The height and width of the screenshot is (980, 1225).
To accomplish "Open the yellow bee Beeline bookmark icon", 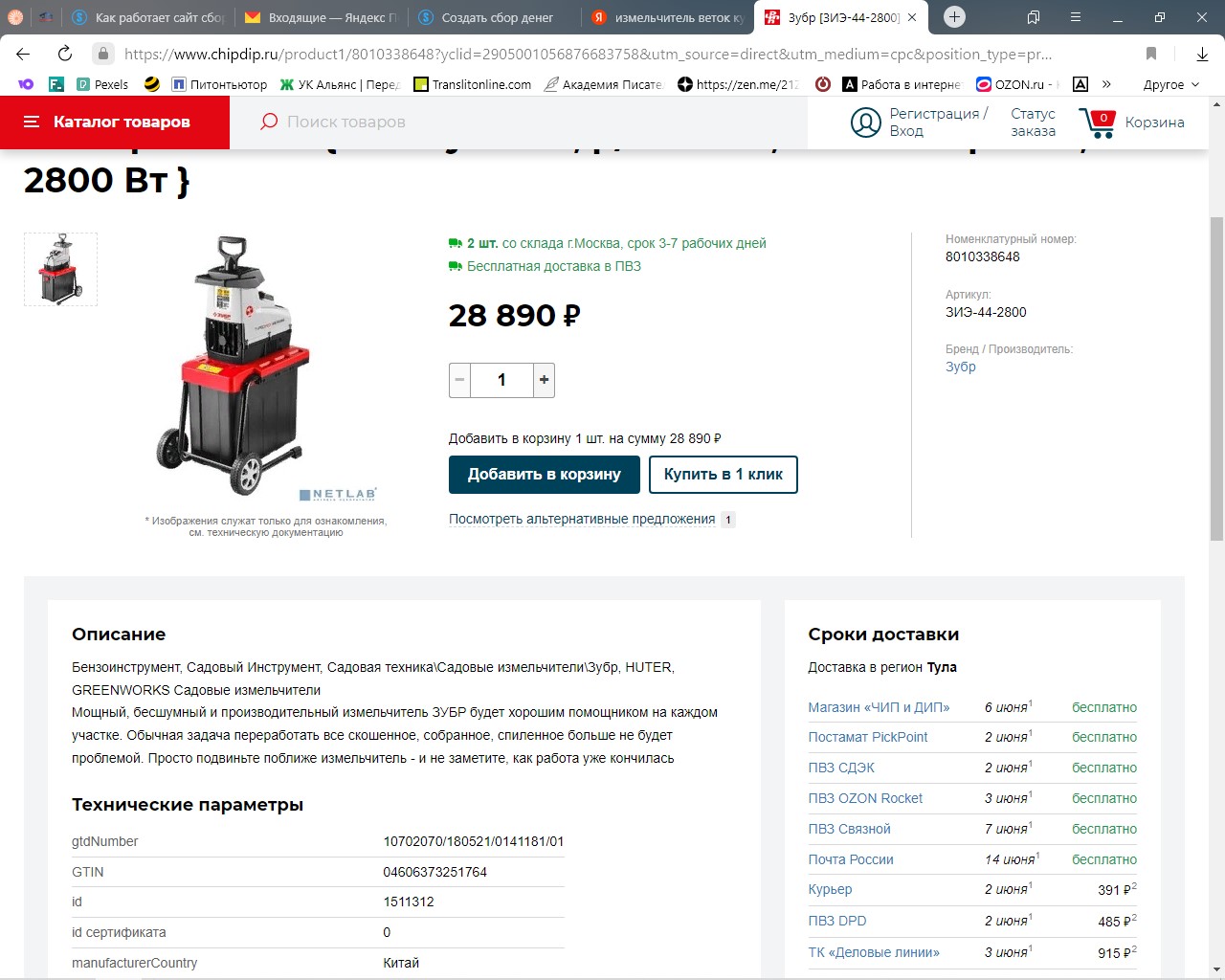I will point(151,84).
